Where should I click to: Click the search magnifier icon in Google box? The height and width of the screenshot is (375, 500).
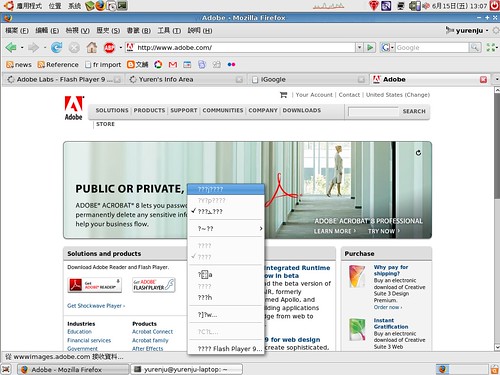pos(475,48)
